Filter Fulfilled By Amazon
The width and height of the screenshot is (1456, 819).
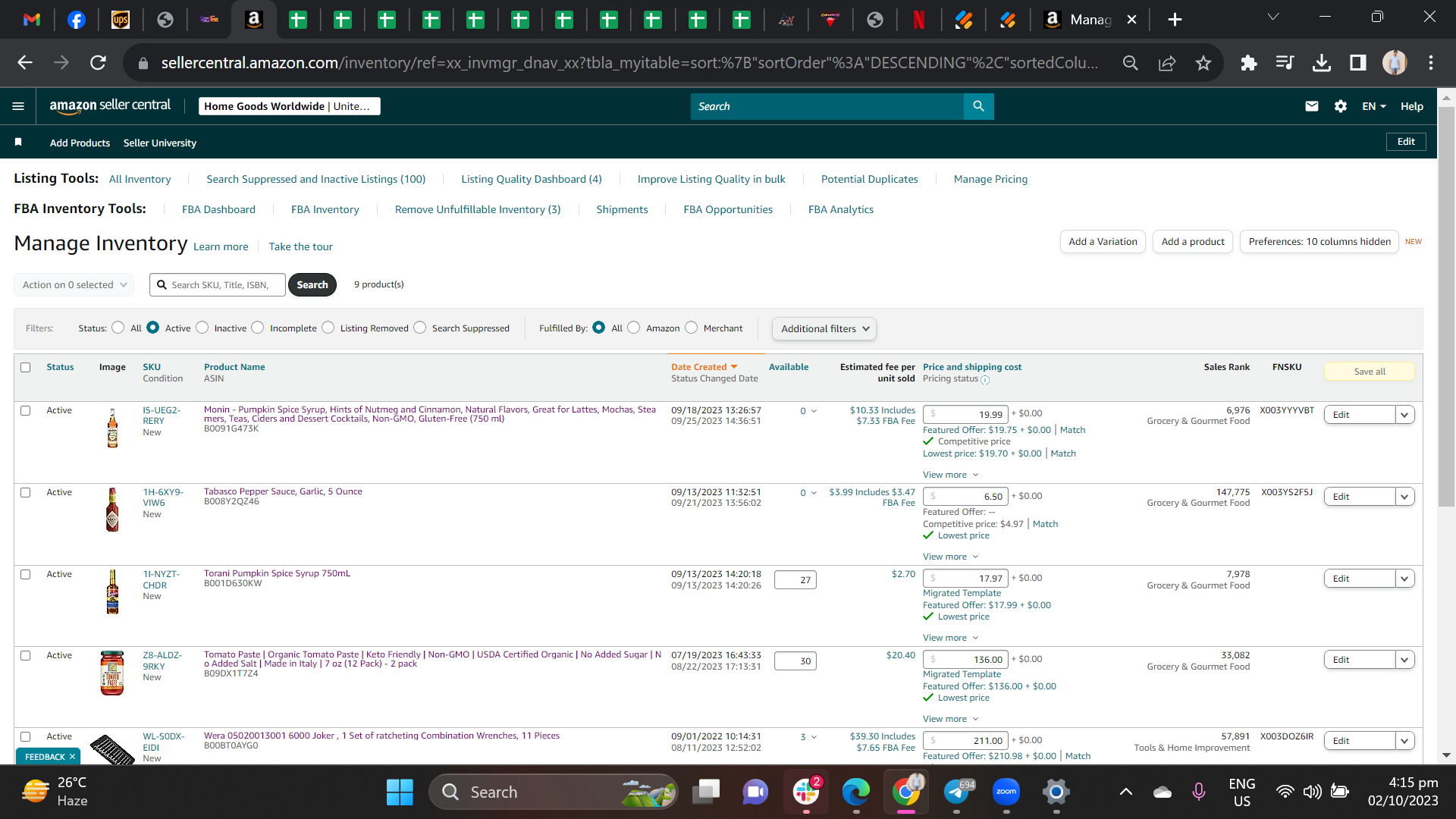[x=633, y=328]
